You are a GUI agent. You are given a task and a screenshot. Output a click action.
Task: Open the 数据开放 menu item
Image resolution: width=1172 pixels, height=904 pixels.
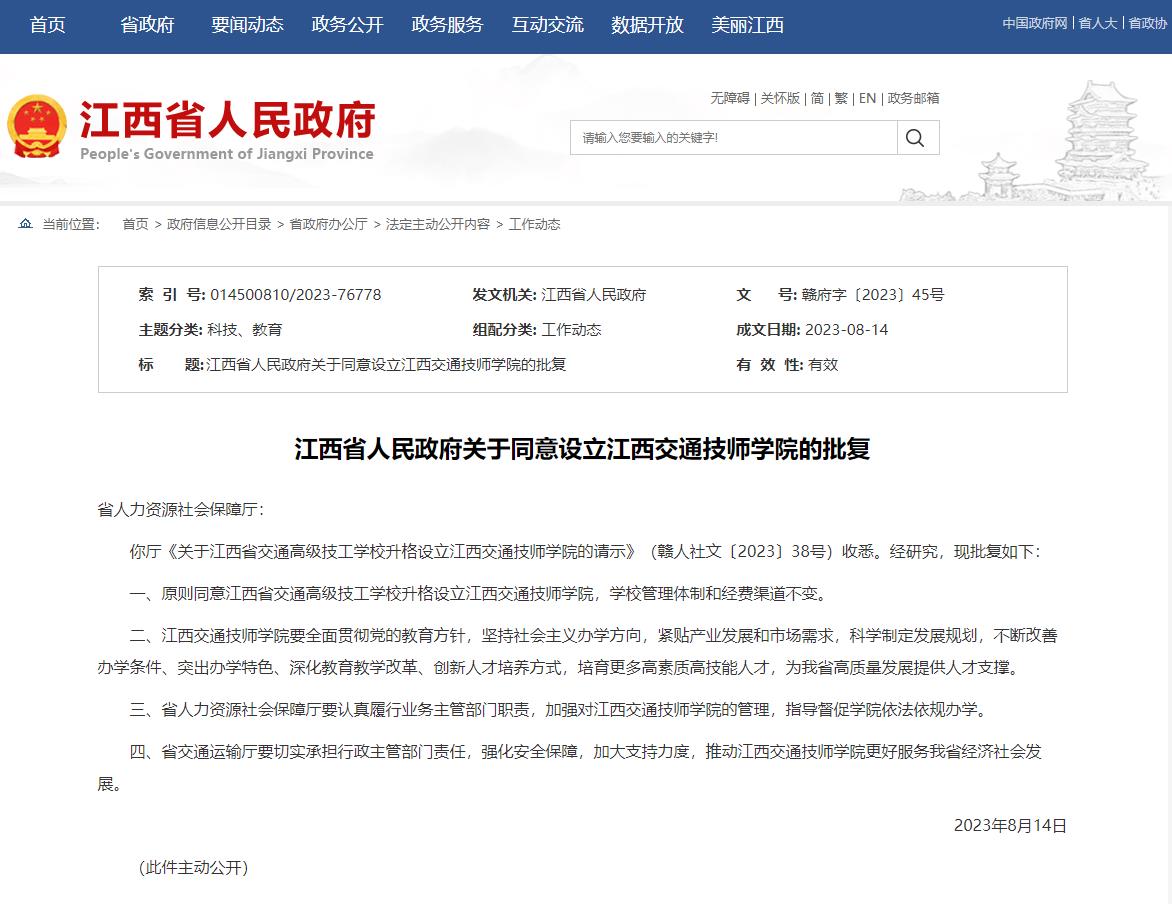[x=647, y=25]
